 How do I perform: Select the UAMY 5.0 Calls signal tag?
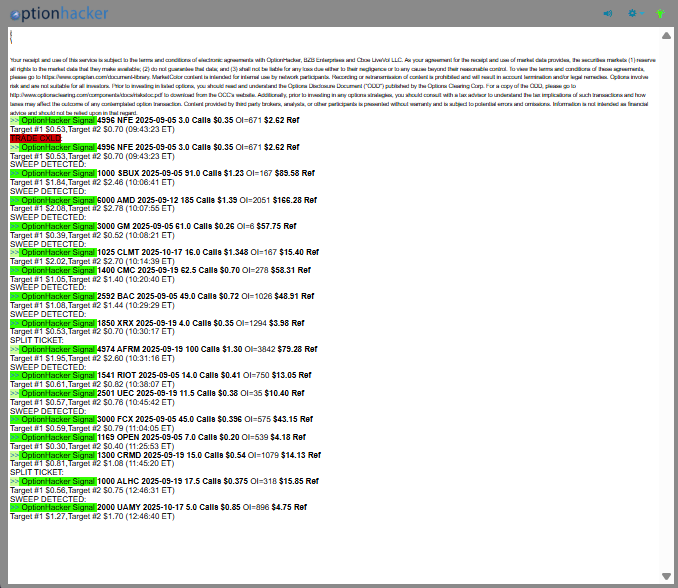(58, 508)
